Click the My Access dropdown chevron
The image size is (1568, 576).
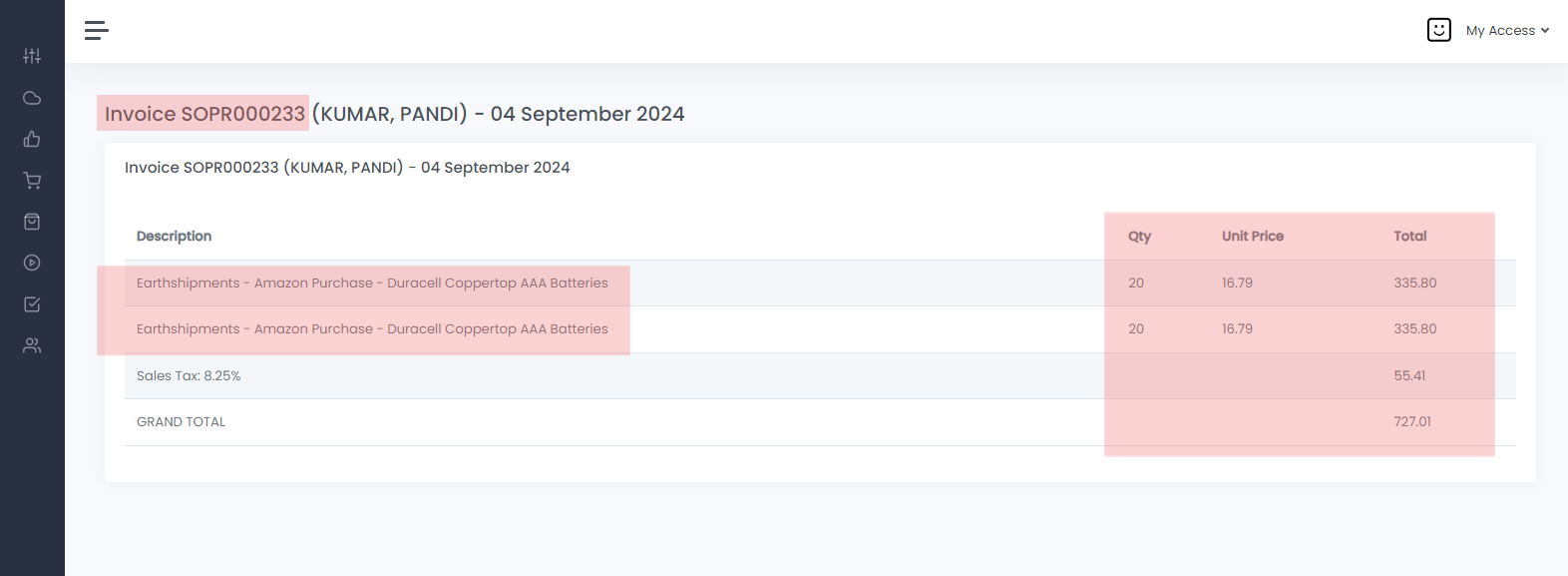tap(1545, 31)
